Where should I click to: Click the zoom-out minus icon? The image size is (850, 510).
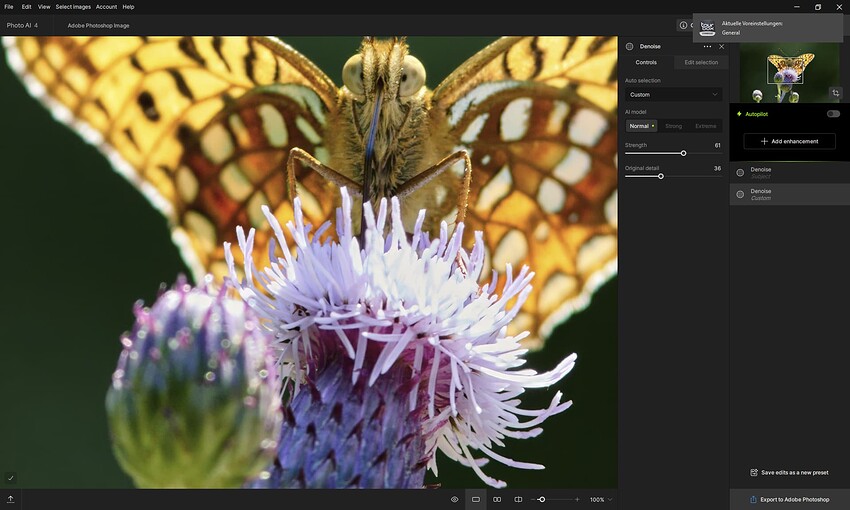[x=534, y=499]
